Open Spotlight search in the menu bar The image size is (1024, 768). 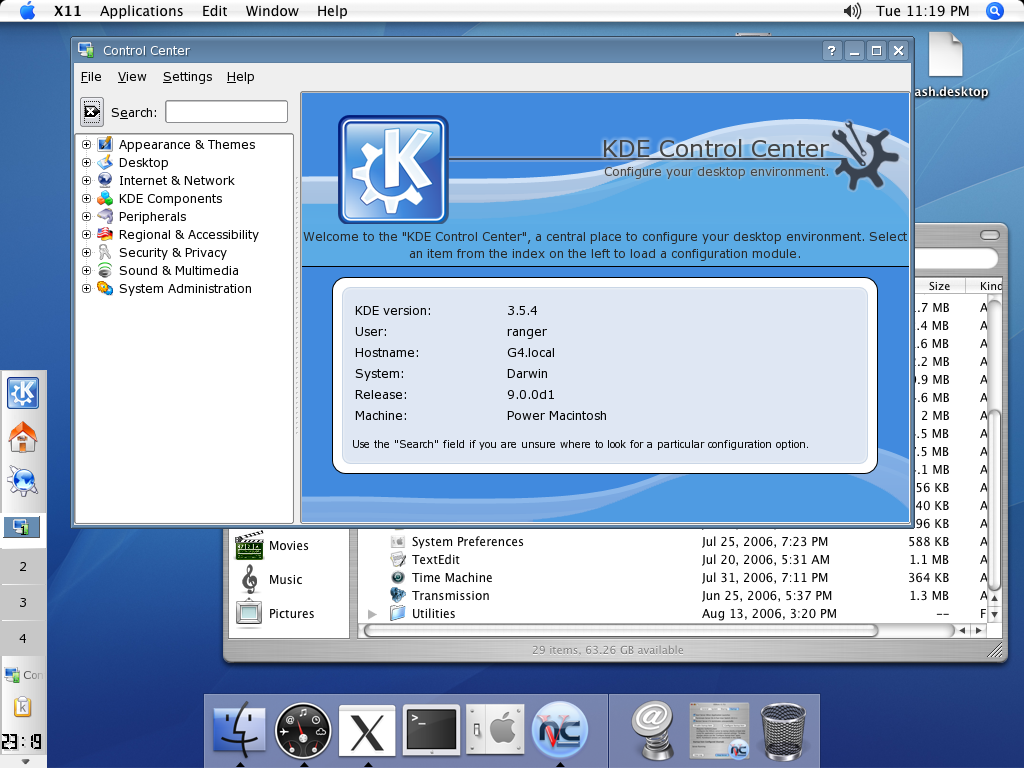point(995,11)
